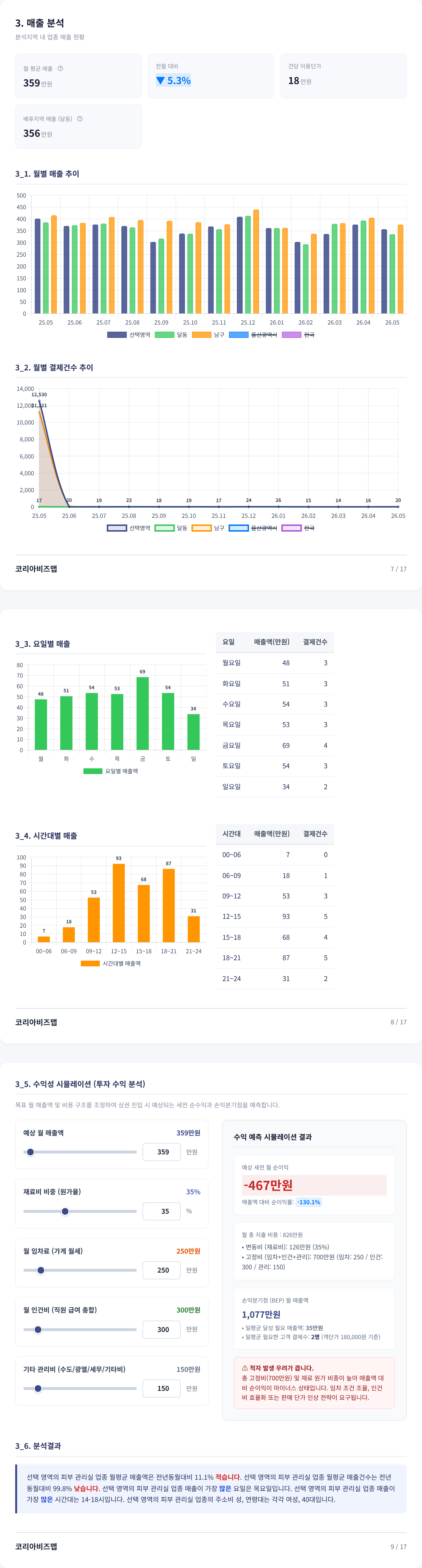Toggle 달동 legend in 월별 매출 추이 chart
This screenshot has height=1568, width=422.
[171, 335]
